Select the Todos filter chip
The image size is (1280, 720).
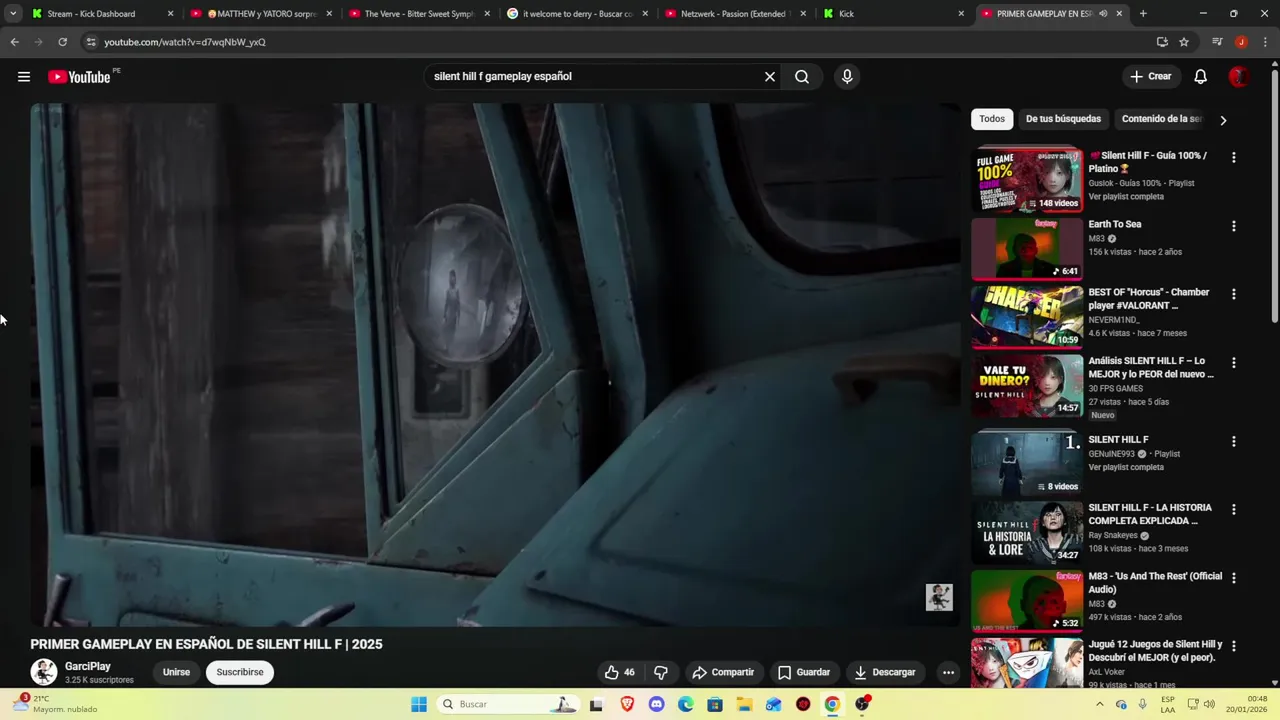coord(992,119)
